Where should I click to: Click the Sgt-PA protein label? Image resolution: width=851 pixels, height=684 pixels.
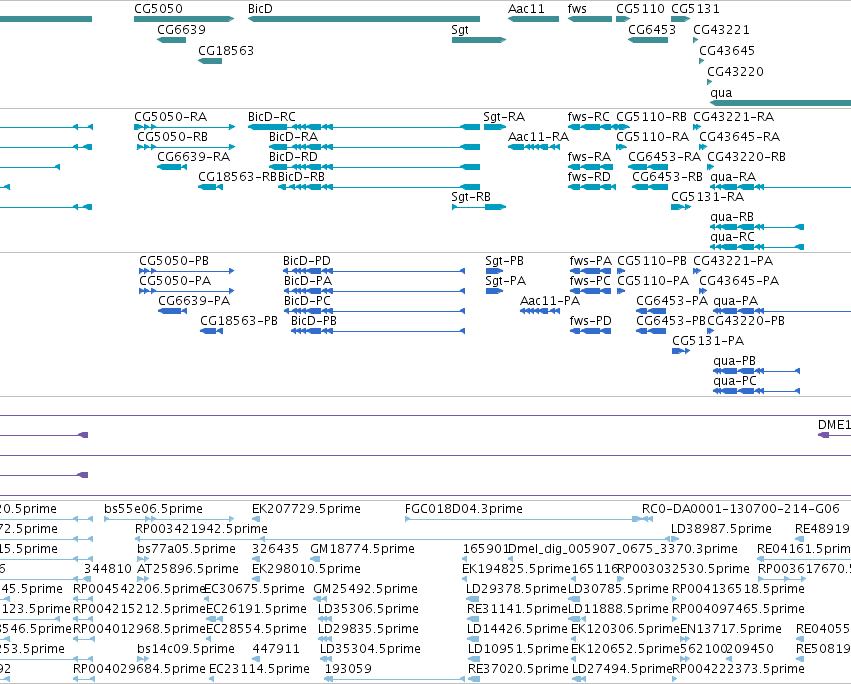(505, 281)
